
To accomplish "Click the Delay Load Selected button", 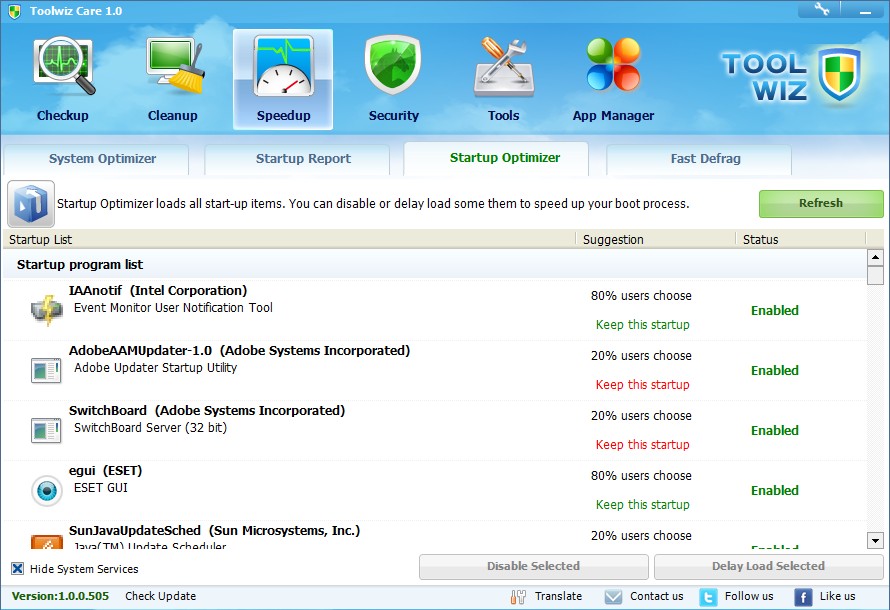I will tap(769, 566).
